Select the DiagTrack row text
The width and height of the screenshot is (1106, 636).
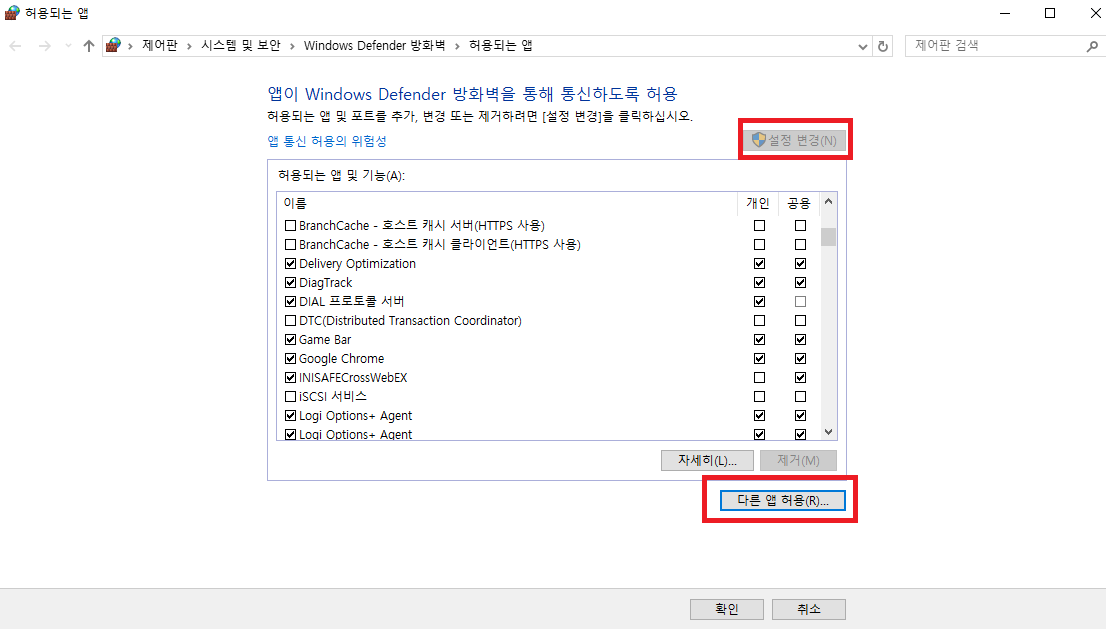click(325, 283)
